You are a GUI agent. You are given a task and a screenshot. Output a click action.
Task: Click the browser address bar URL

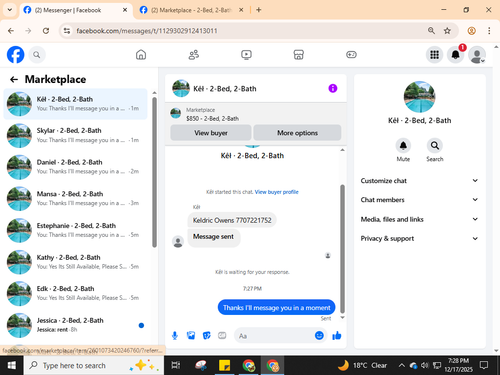(x=147, y=31)
